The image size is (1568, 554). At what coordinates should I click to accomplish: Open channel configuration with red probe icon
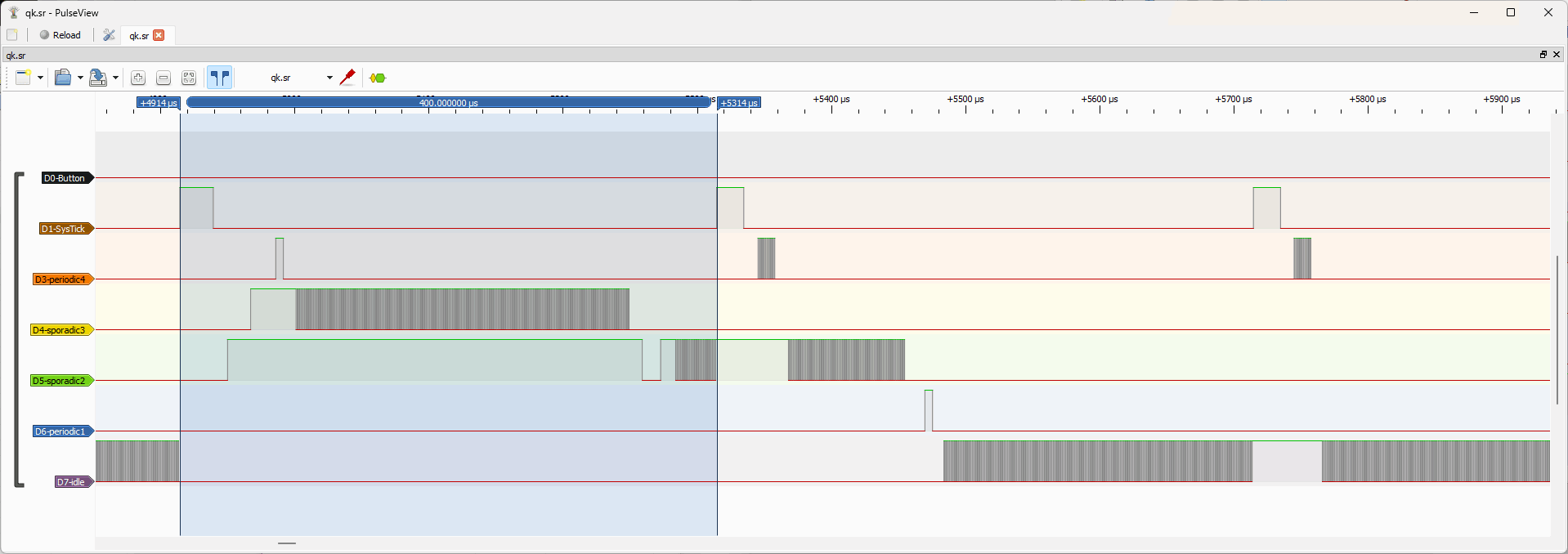click(347, 78)
